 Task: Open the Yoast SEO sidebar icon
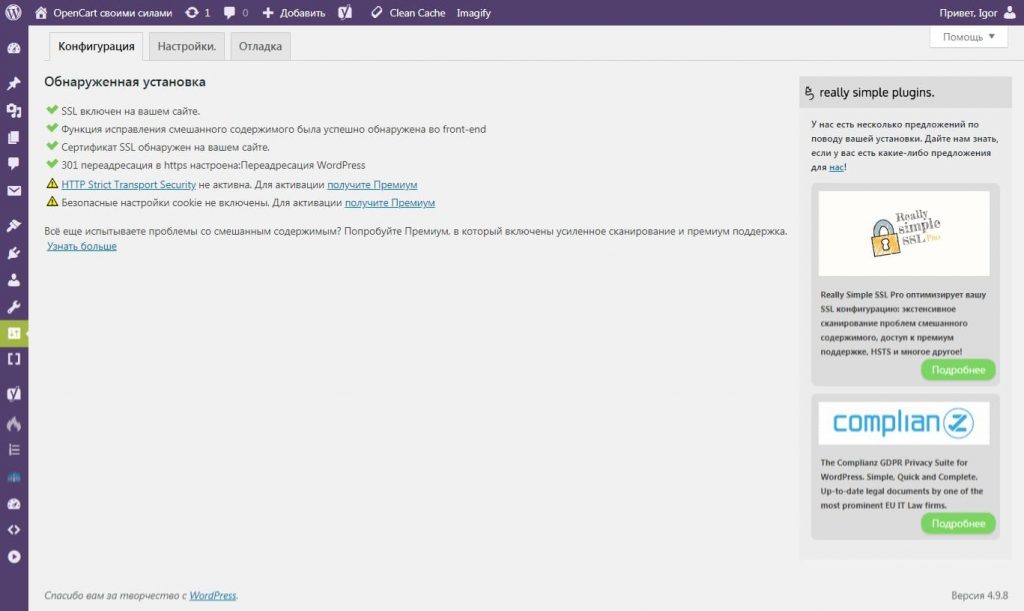pyautogui.click(x=14, y=394)
